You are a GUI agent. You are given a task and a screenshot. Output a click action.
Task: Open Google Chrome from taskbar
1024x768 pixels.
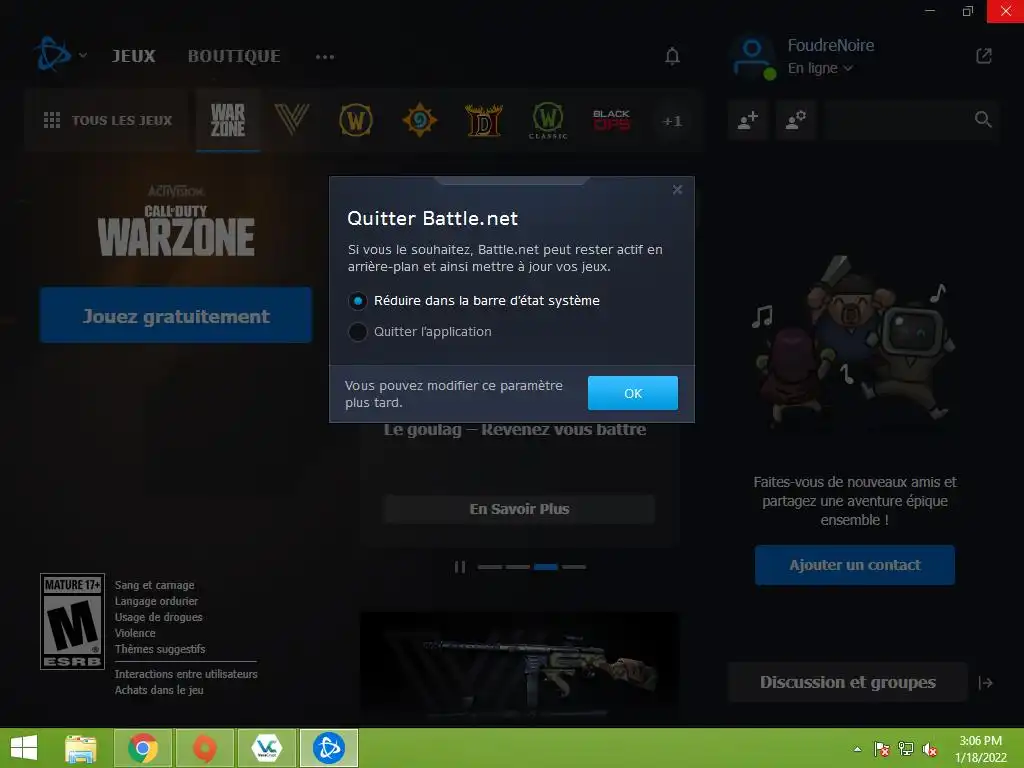coord(143,748)
